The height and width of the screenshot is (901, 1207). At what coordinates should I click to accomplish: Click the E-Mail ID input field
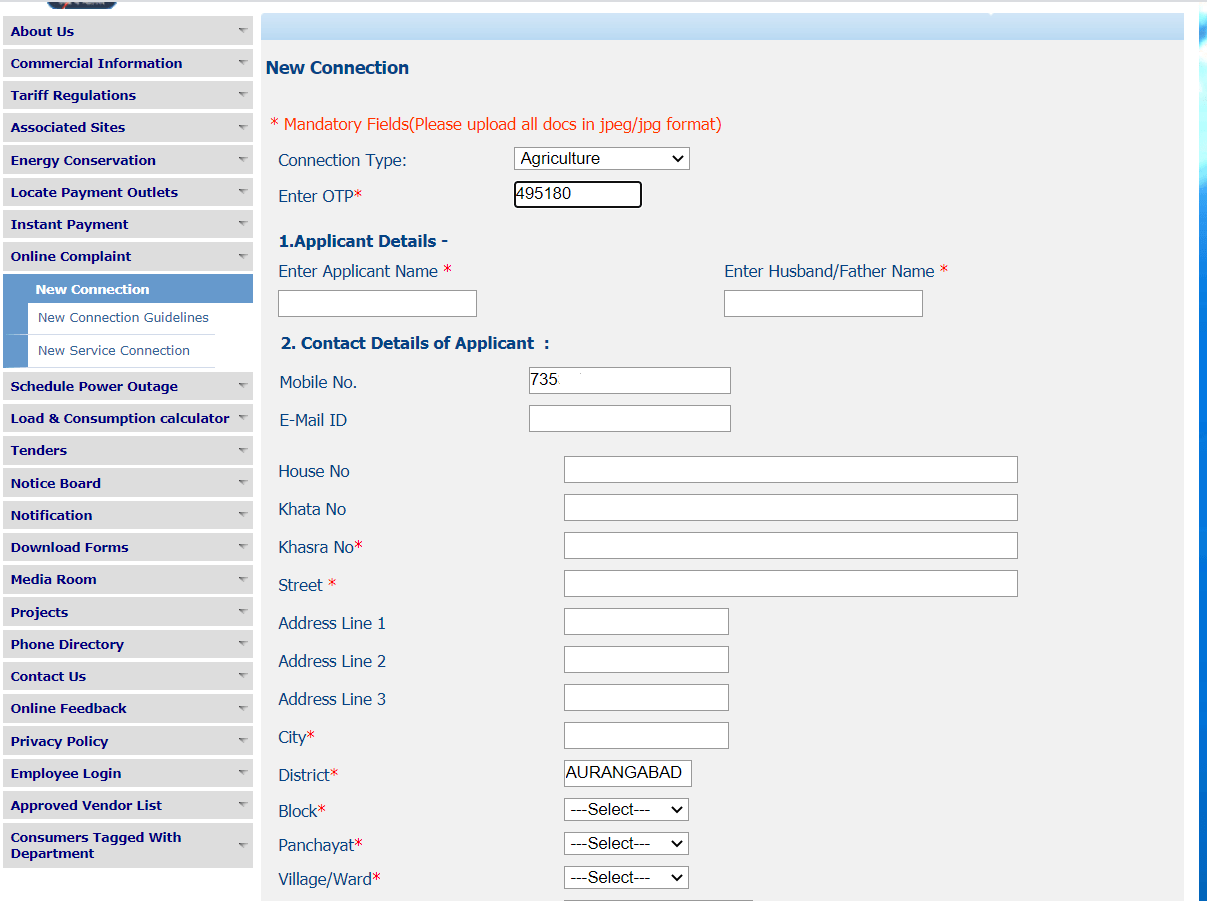629,418
